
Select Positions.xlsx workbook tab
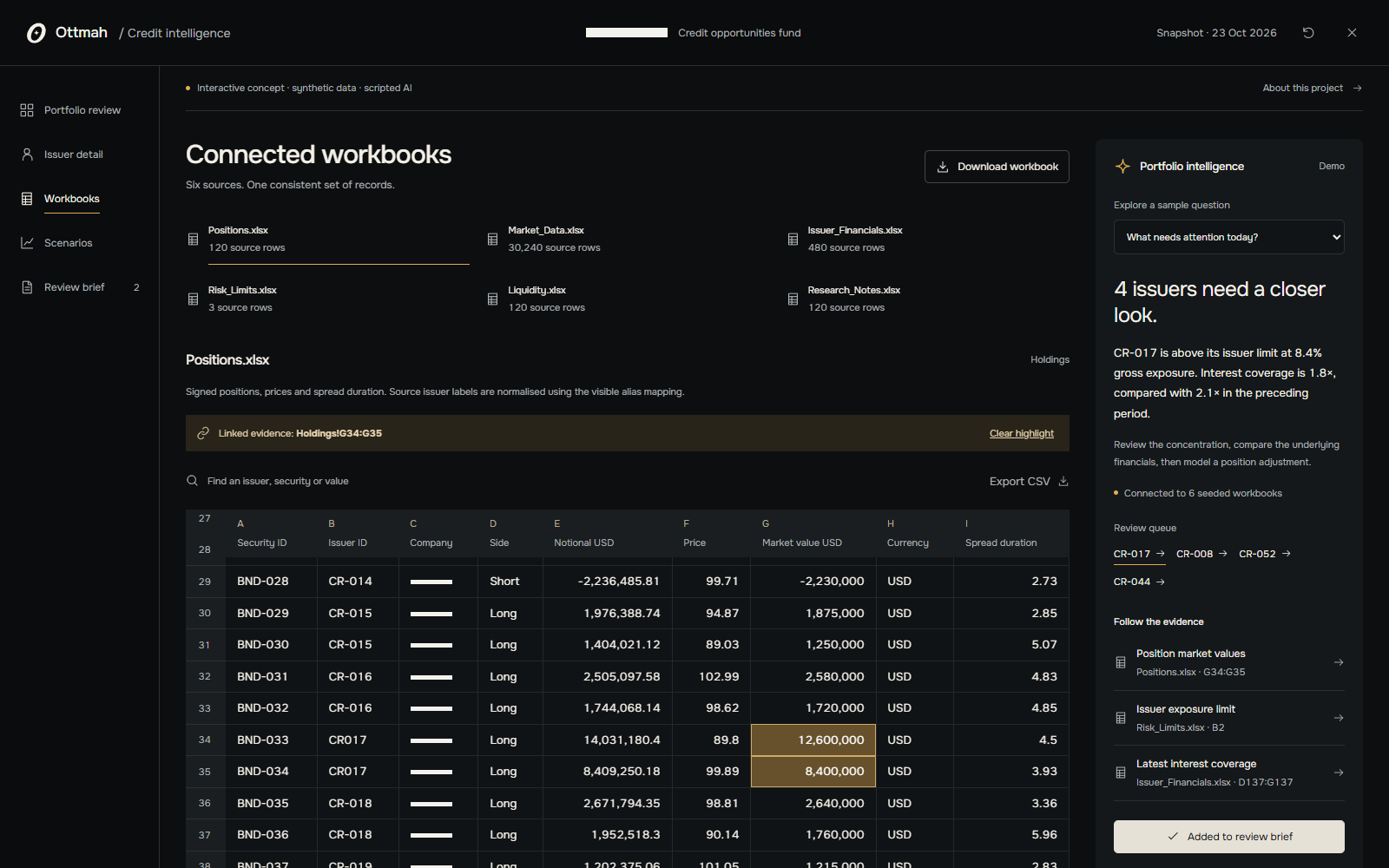(327, 240)
